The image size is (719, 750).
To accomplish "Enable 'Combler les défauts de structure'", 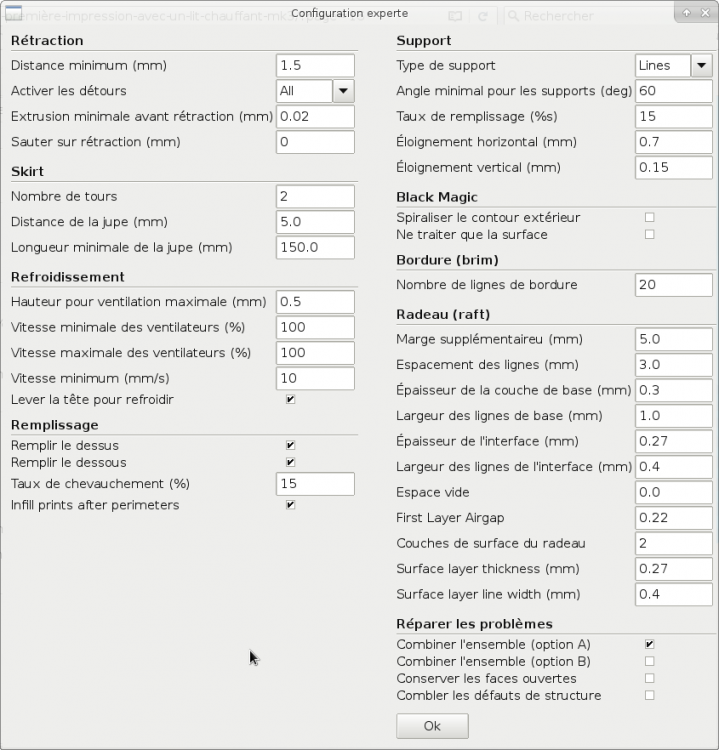I will tap(650, 695).
